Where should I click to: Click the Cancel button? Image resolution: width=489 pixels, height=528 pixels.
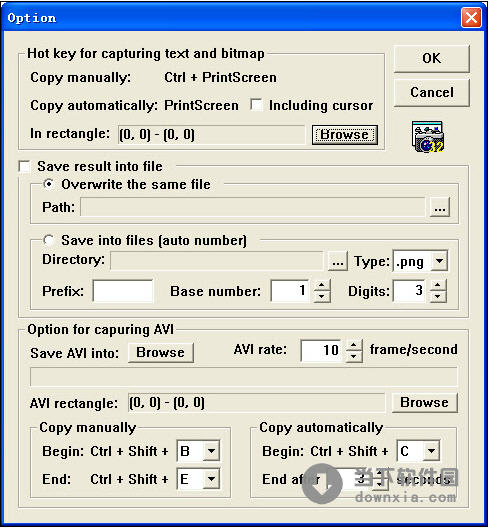431,93
